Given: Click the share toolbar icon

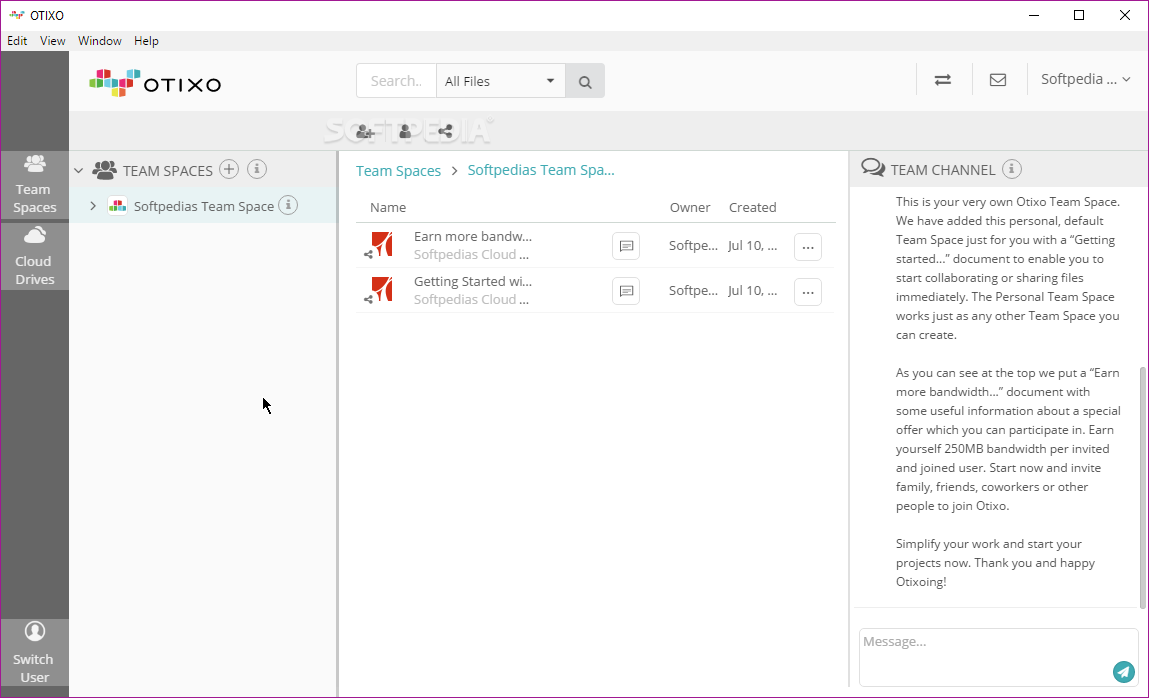Looking at the screenshot, I should coord(445,132).
